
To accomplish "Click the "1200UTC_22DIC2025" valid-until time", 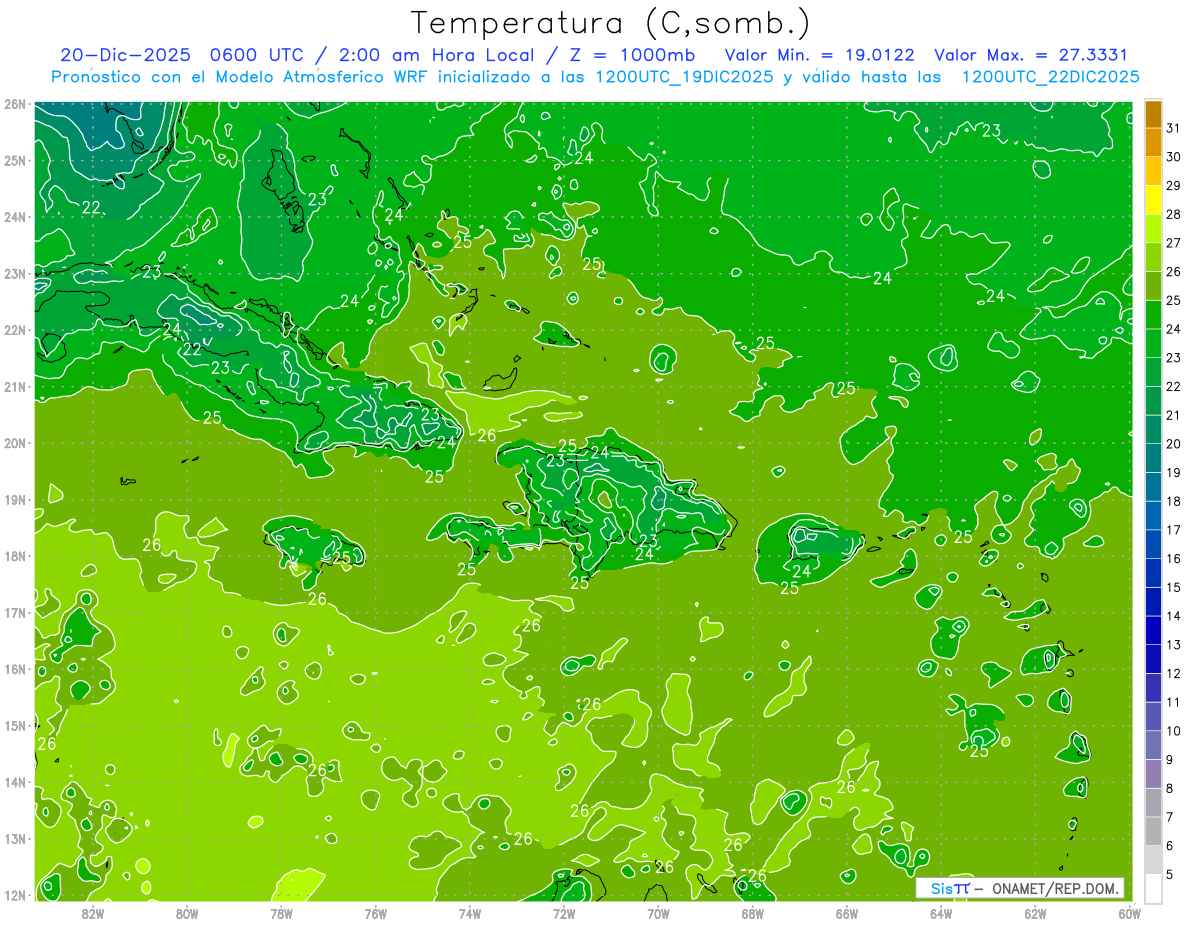I will click(x=1051, y=77).
